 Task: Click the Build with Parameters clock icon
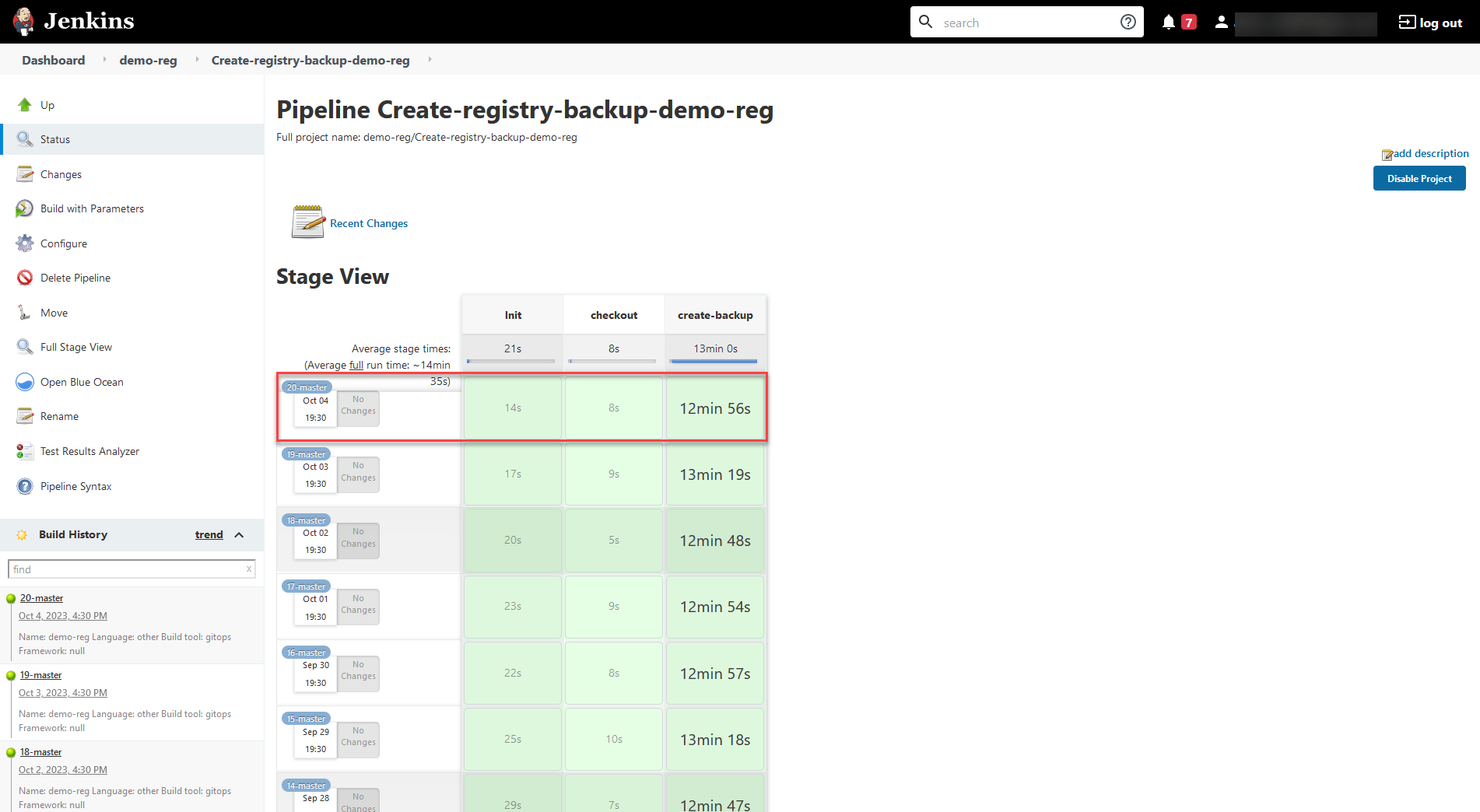click(25, 208)
